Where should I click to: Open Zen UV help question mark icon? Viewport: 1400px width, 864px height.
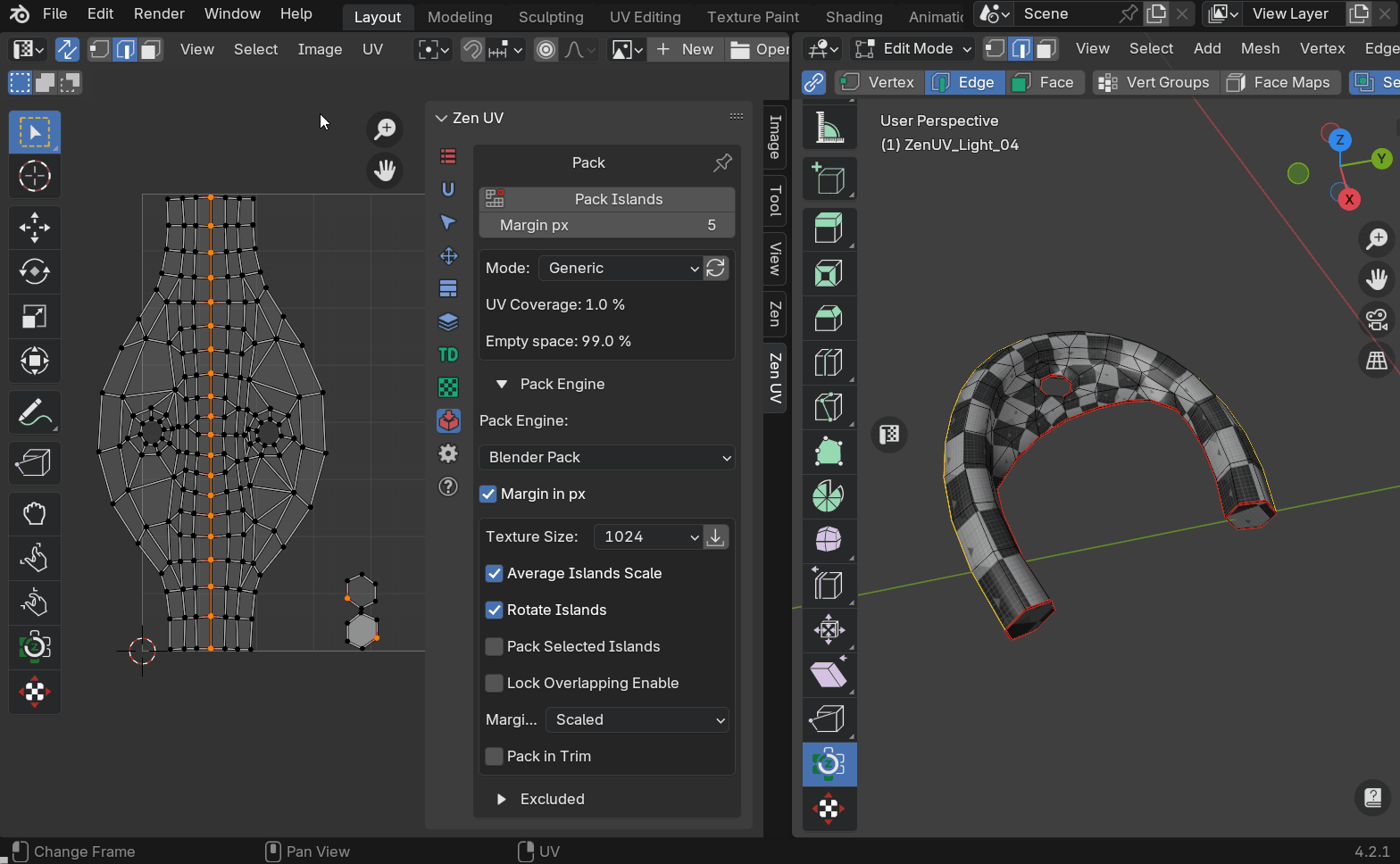pos(448,486)
